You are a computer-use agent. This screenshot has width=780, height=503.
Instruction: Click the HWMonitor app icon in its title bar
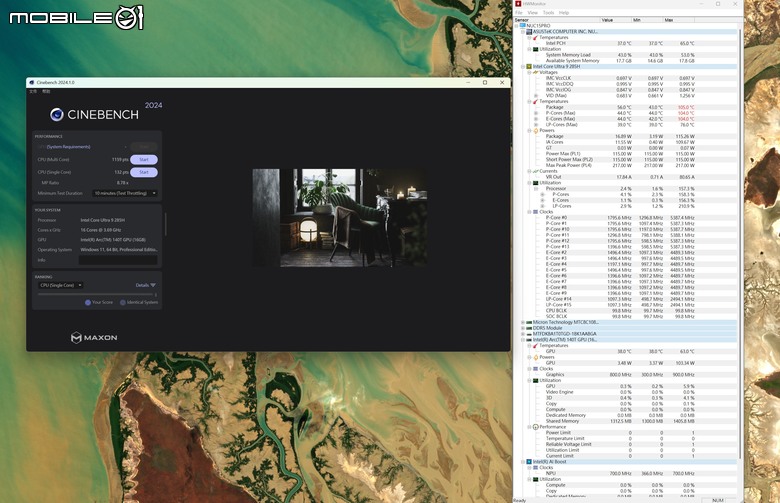[518, 4]
